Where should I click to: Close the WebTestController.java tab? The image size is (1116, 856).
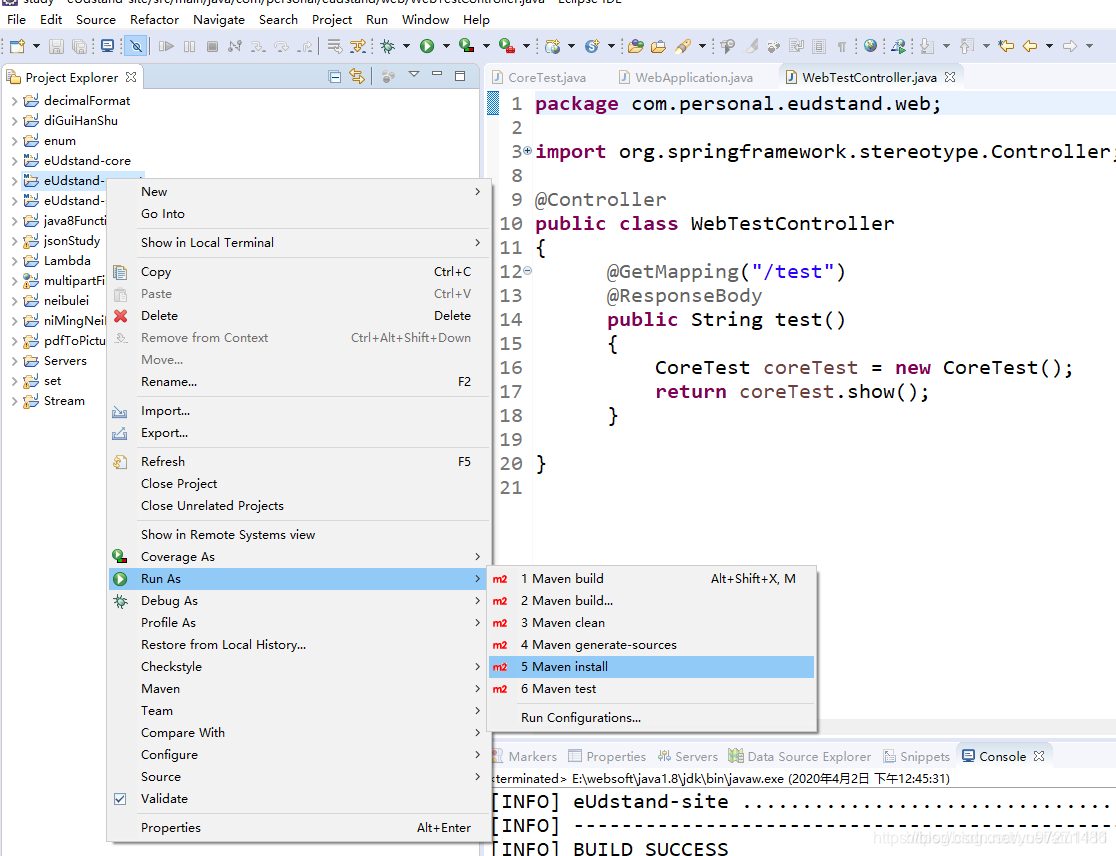click(x=949, y=77)
